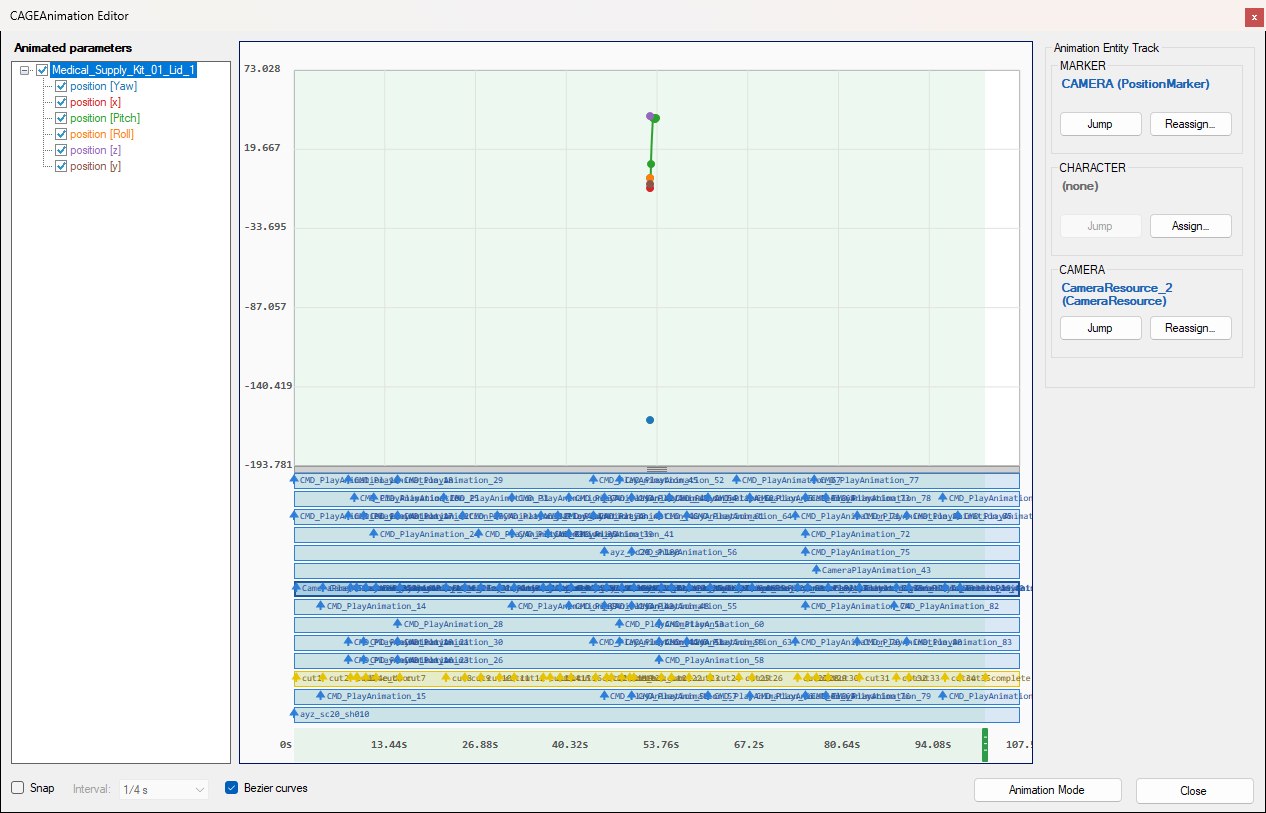Viewport: 1266px width, 813px height.
Task: Enable the Snap checkbox
Action: coord(17,788)
